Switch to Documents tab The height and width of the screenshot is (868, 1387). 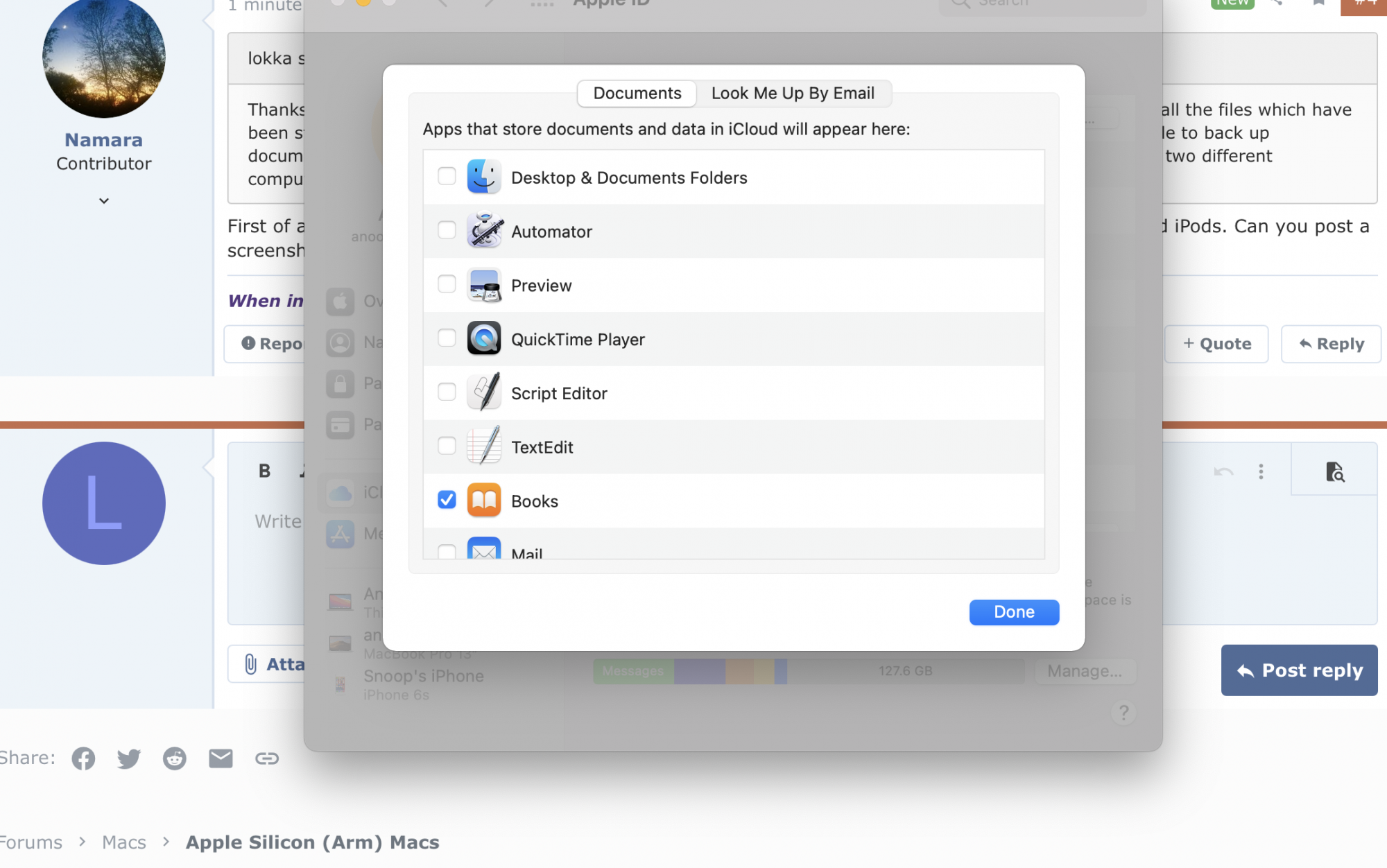(x=637, y=94)
